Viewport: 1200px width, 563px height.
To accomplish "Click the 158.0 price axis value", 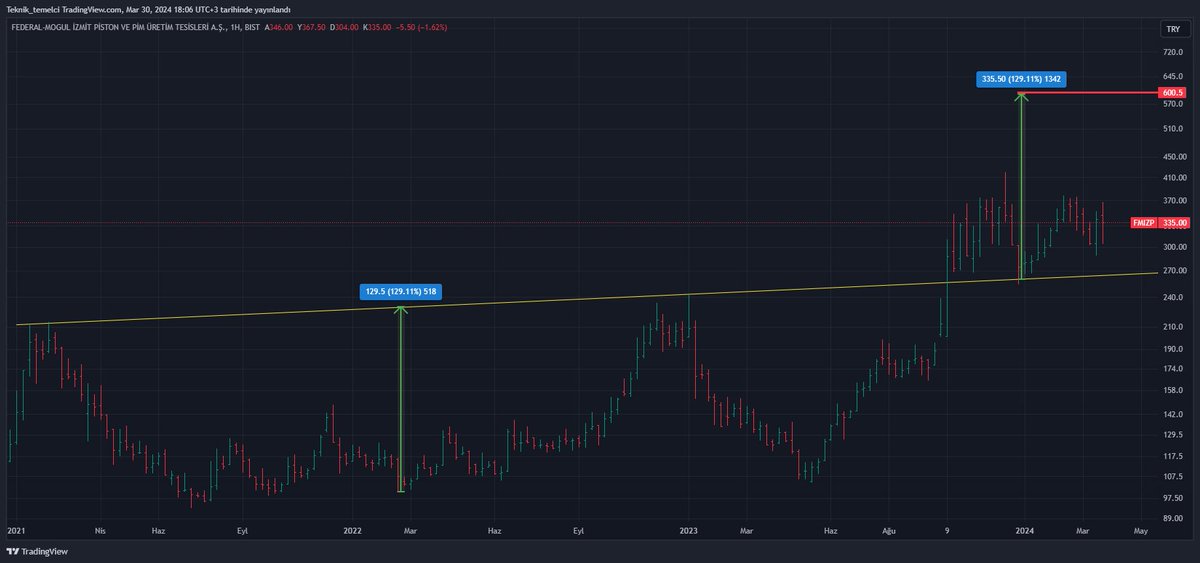I will tap(1173, 391).
